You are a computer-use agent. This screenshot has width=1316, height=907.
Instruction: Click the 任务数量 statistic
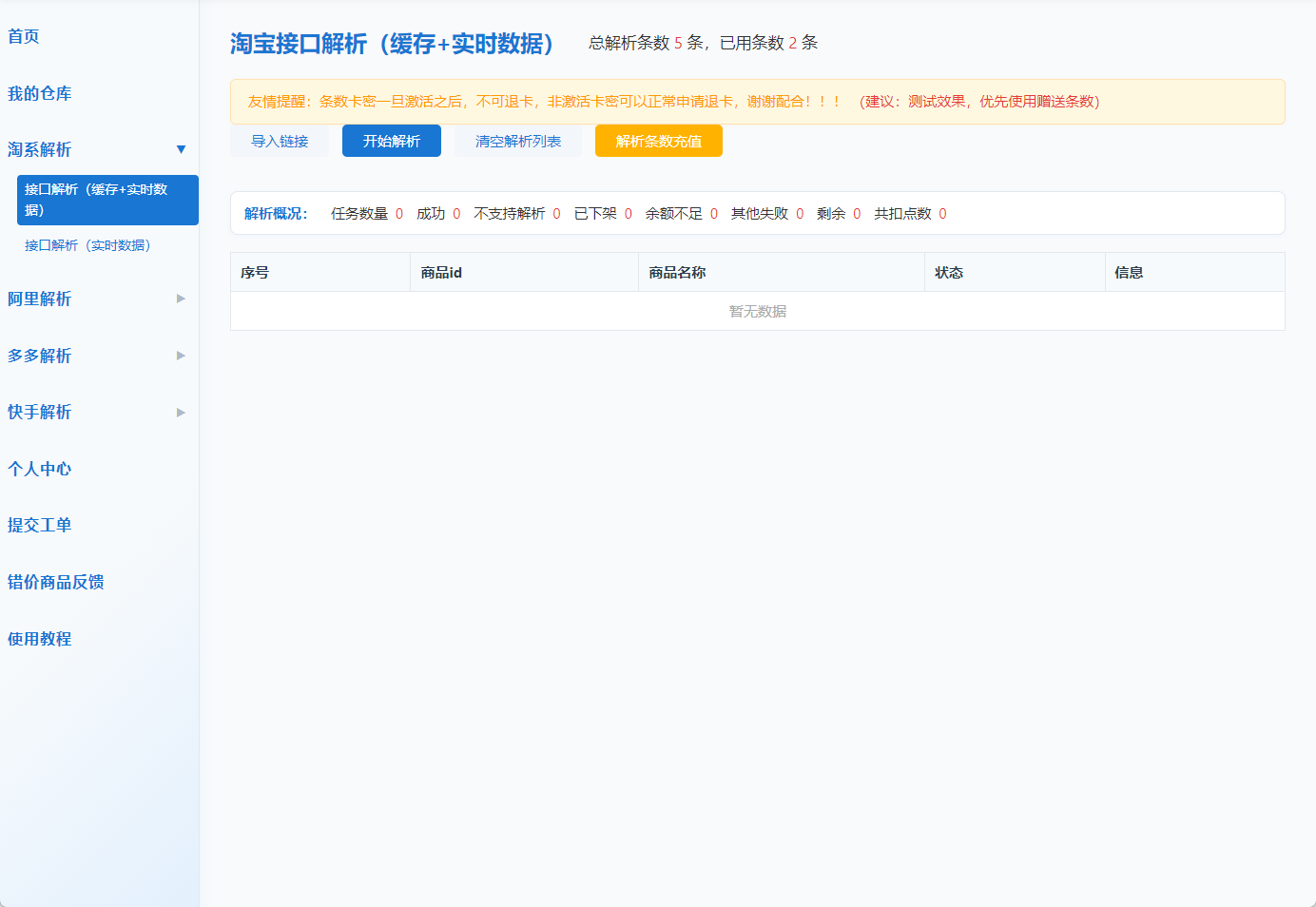367,213
